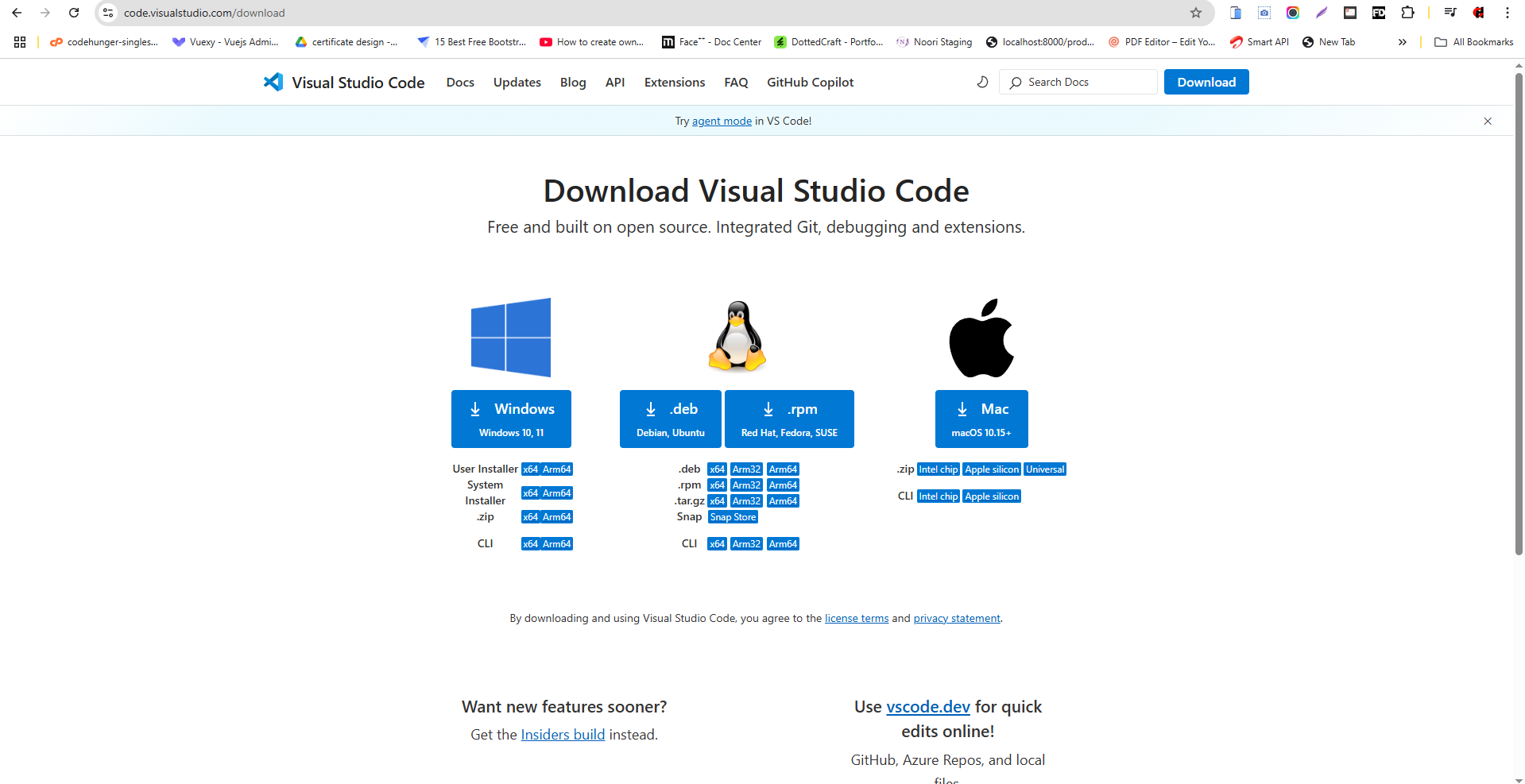Reload the page in browser
Viewport: 1525px width, 784px height.
[x=74, y=13]
